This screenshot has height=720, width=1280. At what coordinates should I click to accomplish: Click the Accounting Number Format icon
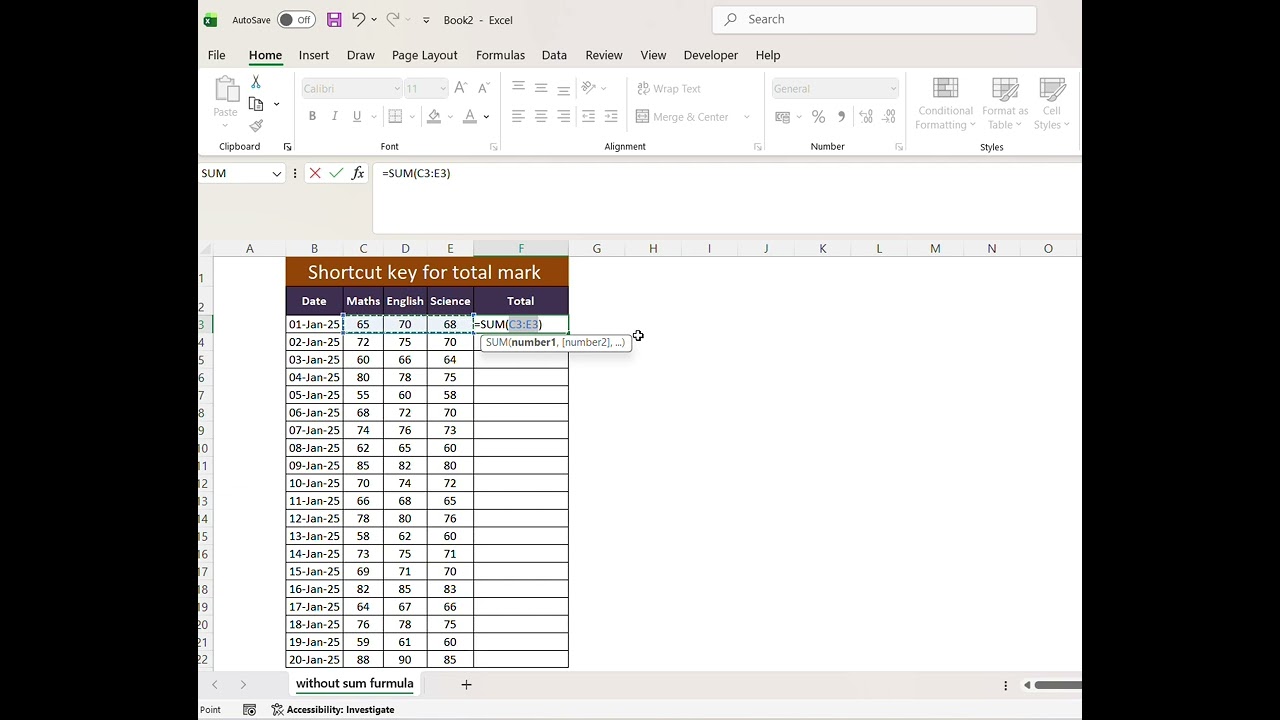click(x=782, y=117)
